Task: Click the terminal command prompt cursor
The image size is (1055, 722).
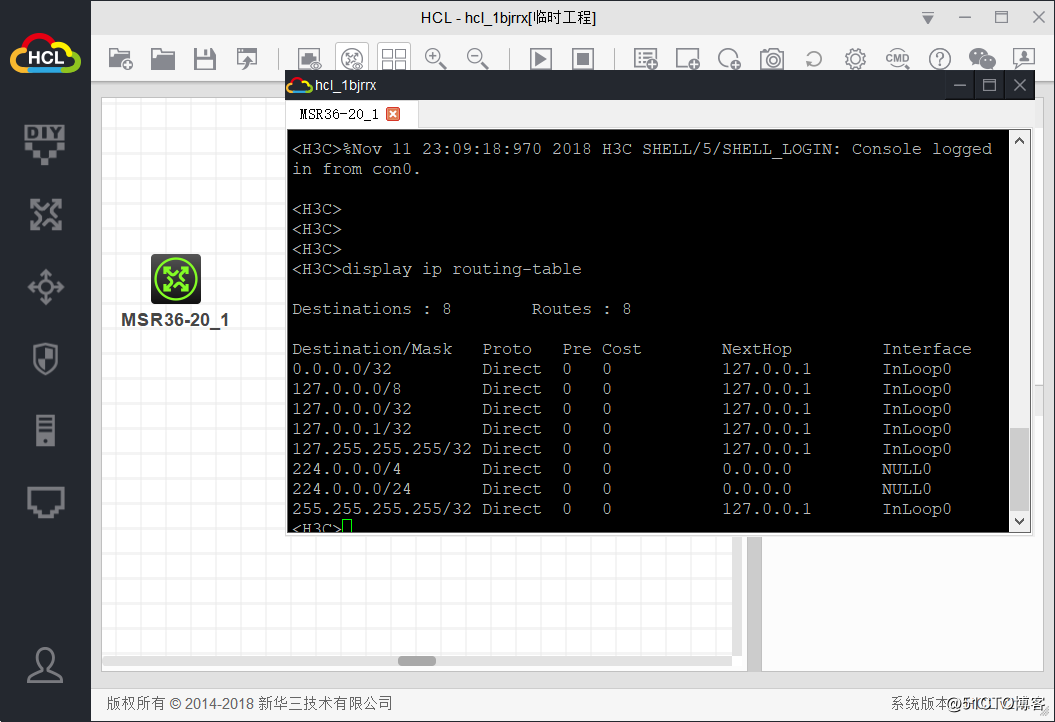Action: coord(347,527)
